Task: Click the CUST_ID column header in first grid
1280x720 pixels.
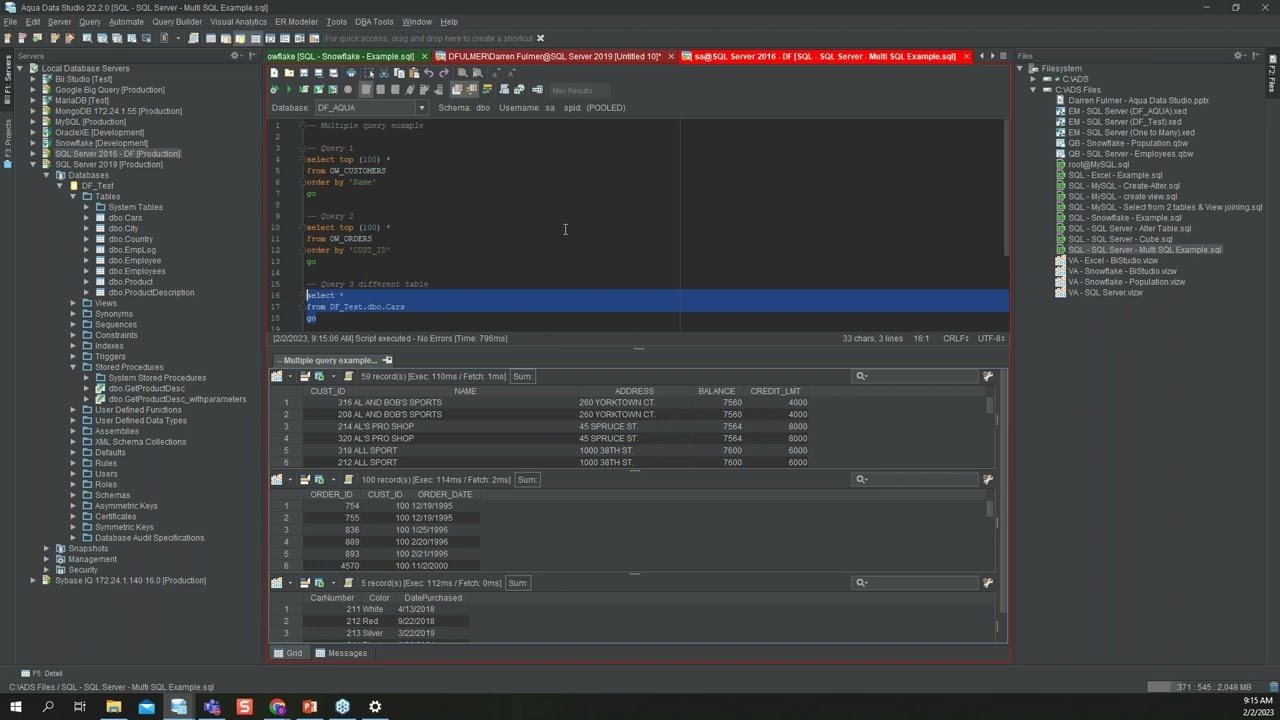Action: [327, 391]
